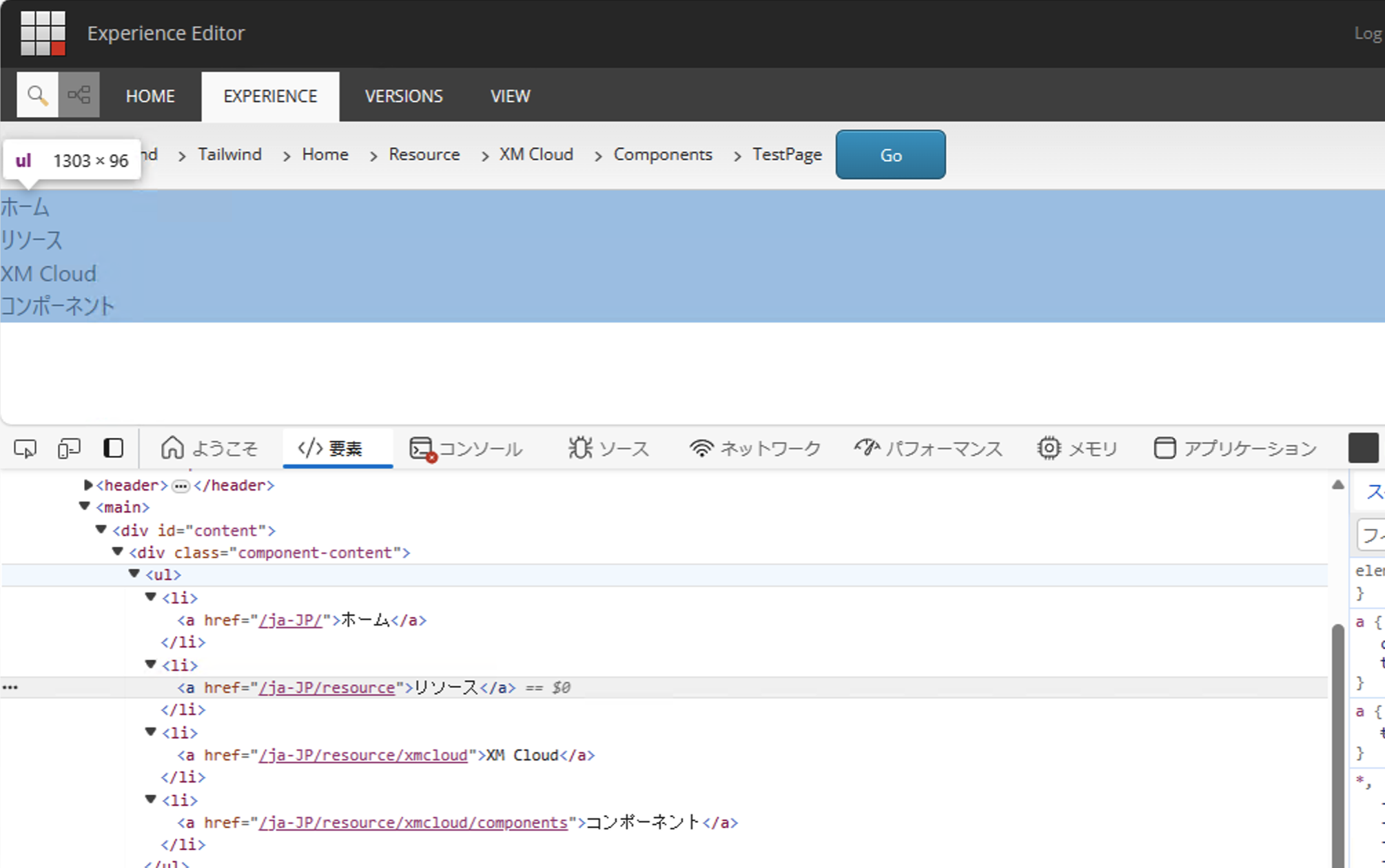This screenshot has height=868, width=1385.
Task: Expand the header element node
Action: (x=88, y=485)
